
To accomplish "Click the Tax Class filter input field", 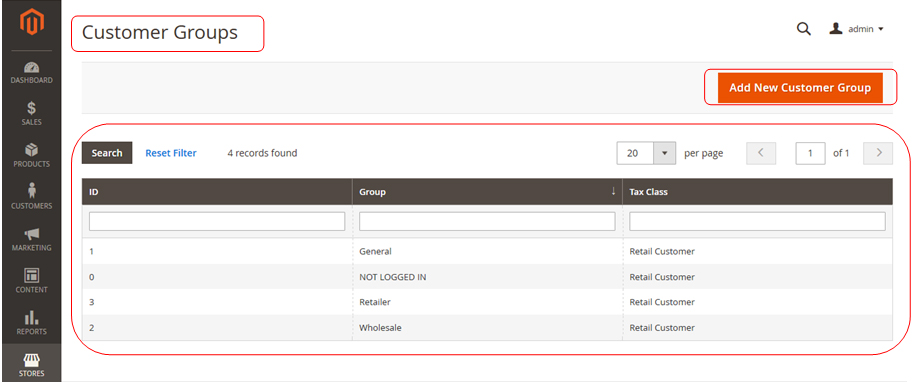I will click(x=757, y=221).
